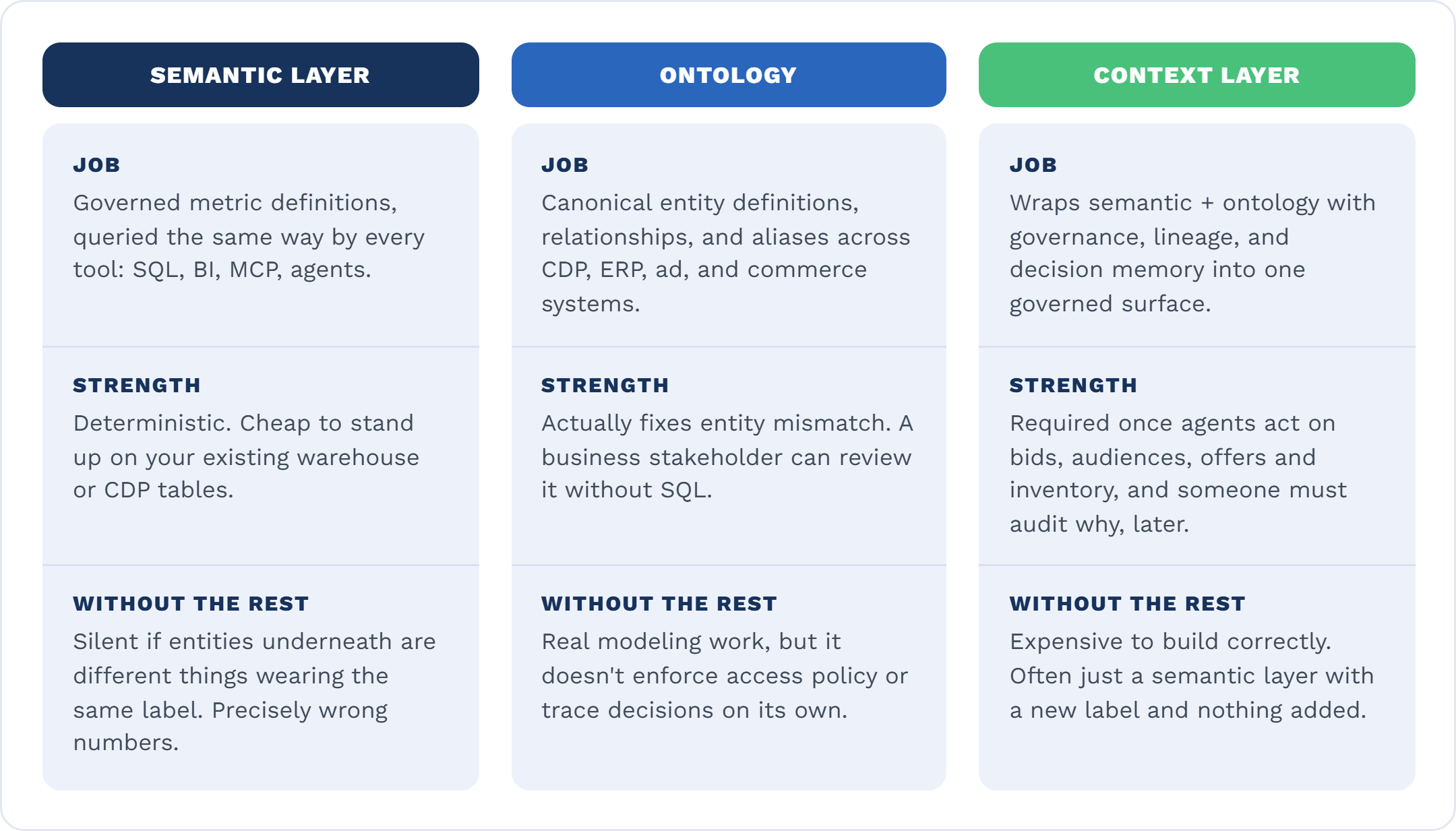Click WITHOUT THE REST in Context Layer column
Image resolution: width=1456 pixels, height=831 pixels.
tap(1127, 604)
